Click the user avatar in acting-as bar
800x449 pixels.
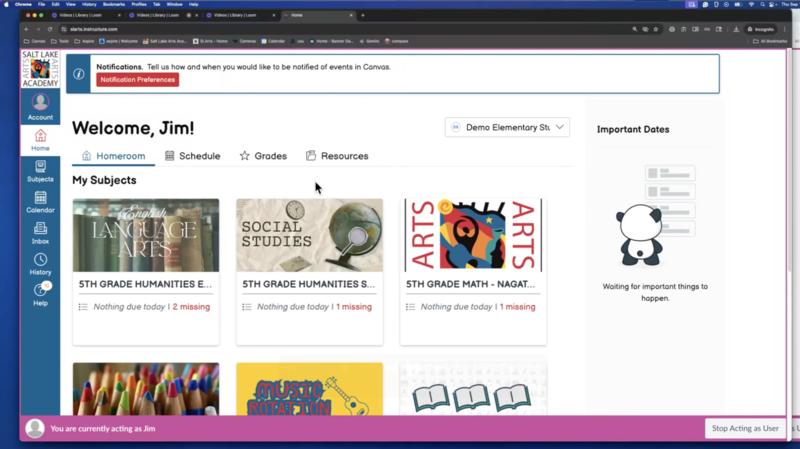(x=35, y=428)
